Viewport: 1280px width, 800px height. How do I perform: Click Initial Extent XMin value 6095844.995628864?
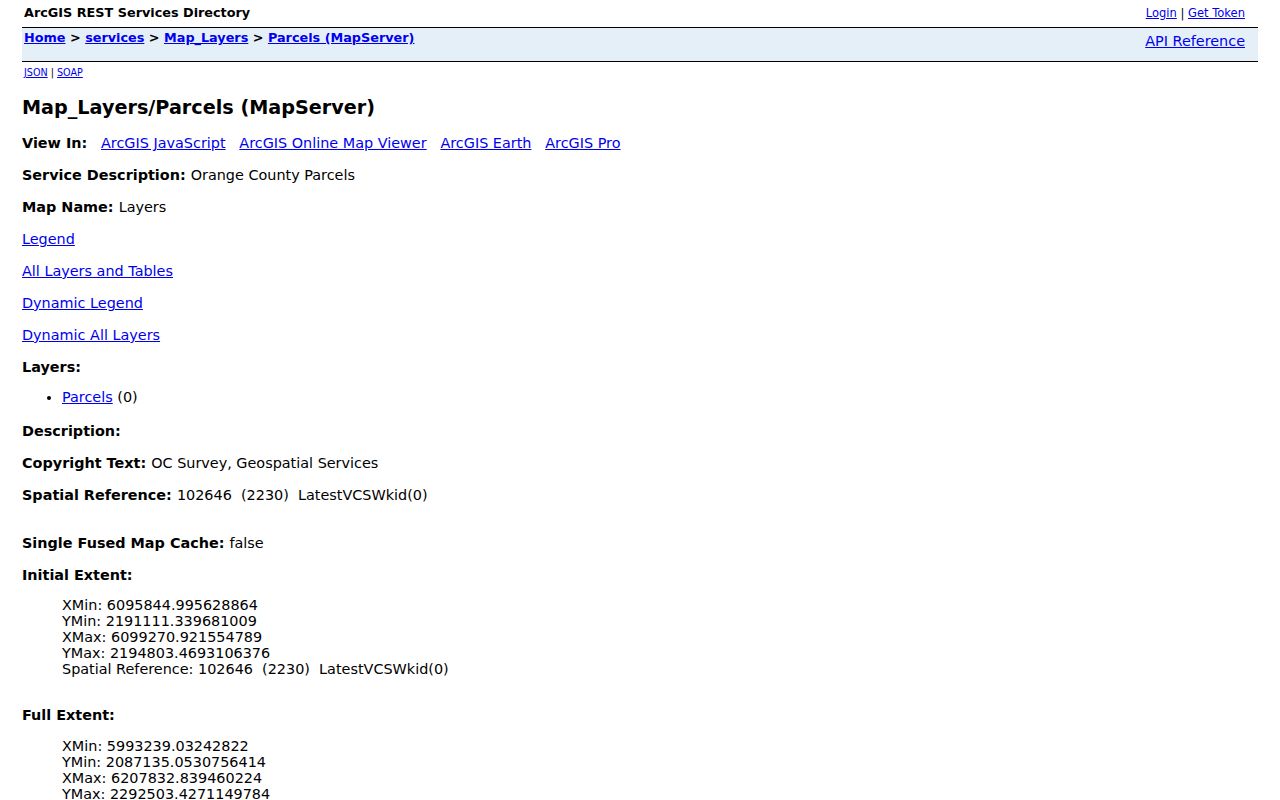tap(182, 605)
